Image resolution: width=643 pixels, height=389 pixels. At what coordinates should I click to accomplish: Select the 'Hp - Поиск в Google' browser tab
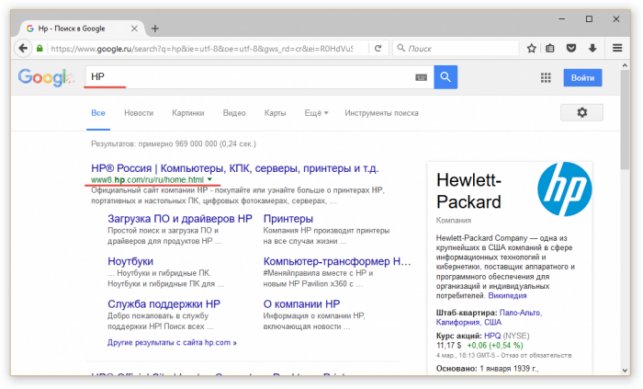[x=82, y=29]
